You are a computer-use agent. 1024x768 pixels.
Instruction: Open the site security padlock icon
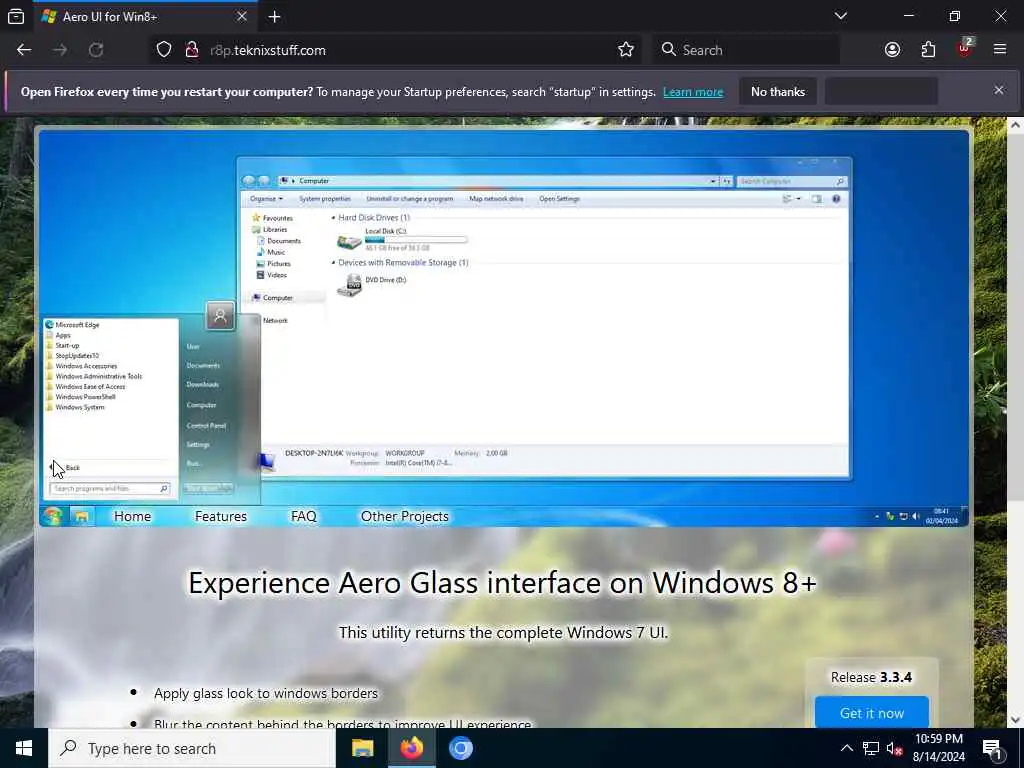(192, 50)
